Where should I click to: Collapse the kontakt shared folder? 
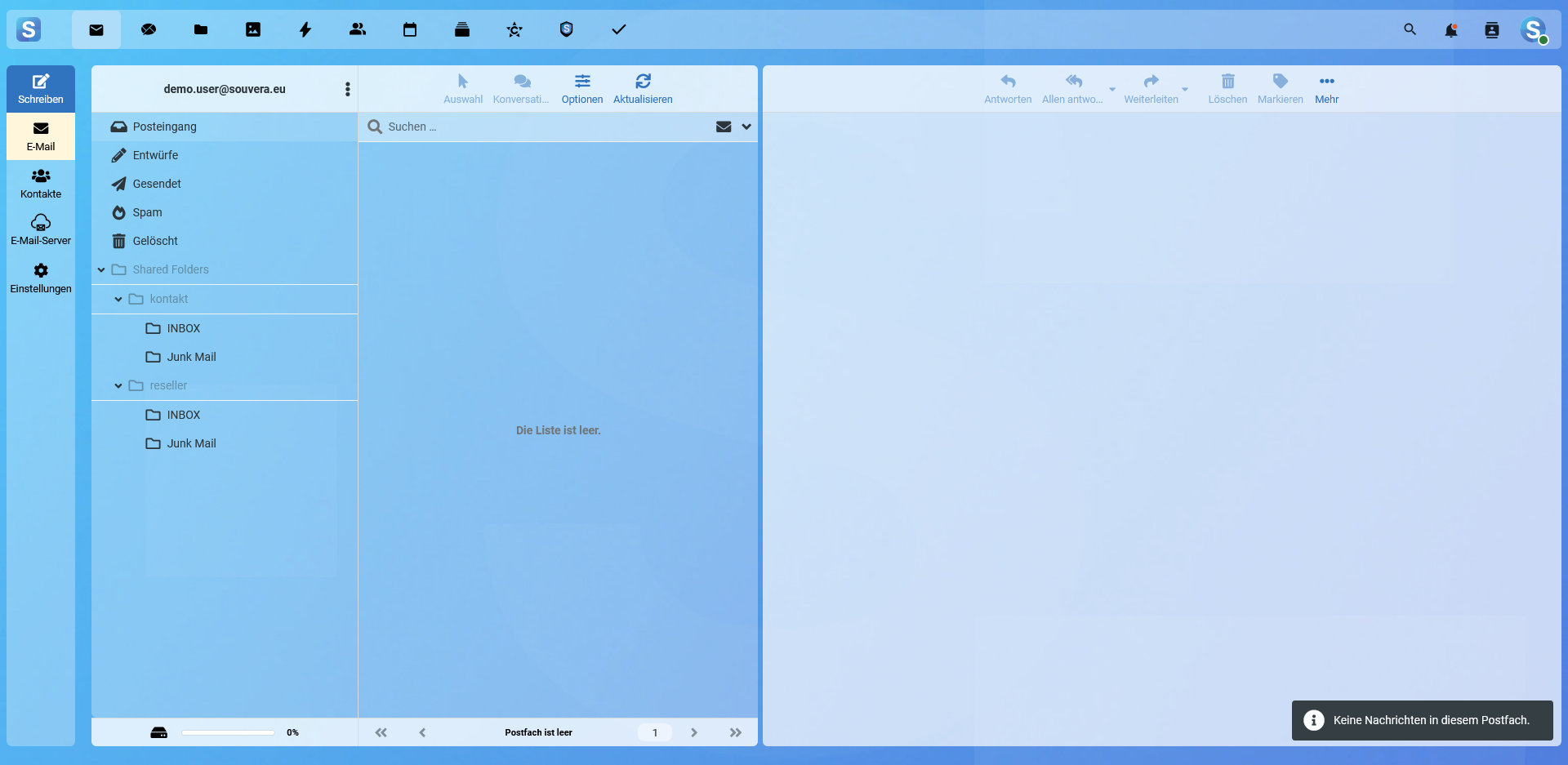click(118, 299)
